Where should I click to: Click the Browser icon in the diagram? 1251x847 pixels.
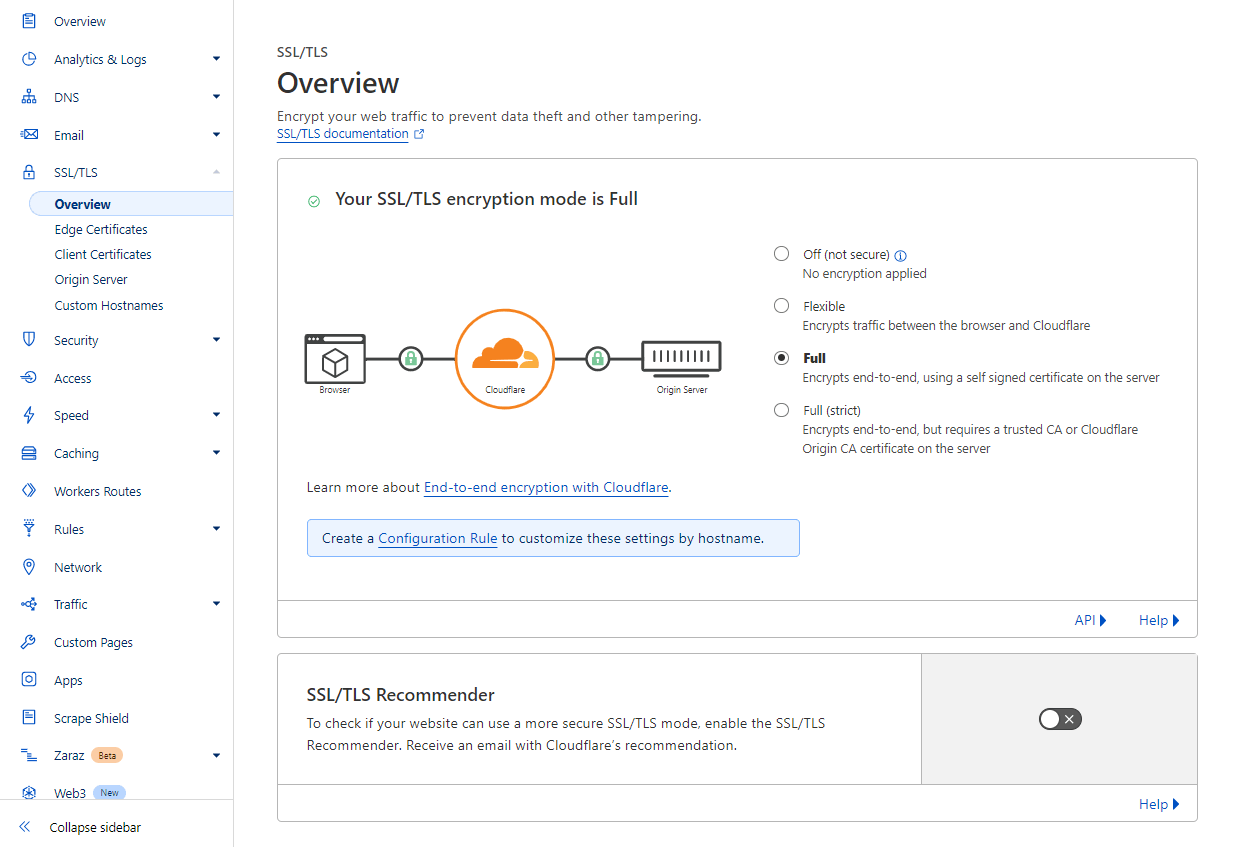click(x=335, y=358)
